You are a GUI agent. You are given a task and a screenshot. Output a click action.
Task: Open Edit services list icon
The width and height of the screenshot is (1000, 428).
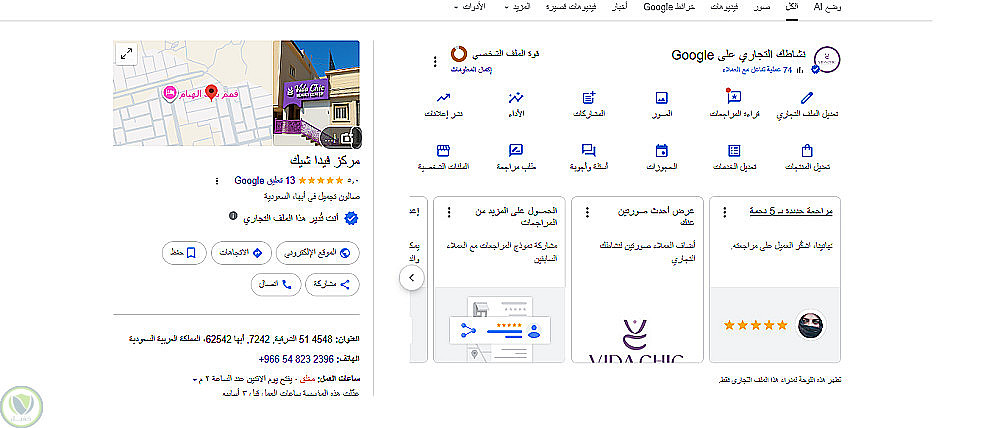coord(734,151)
